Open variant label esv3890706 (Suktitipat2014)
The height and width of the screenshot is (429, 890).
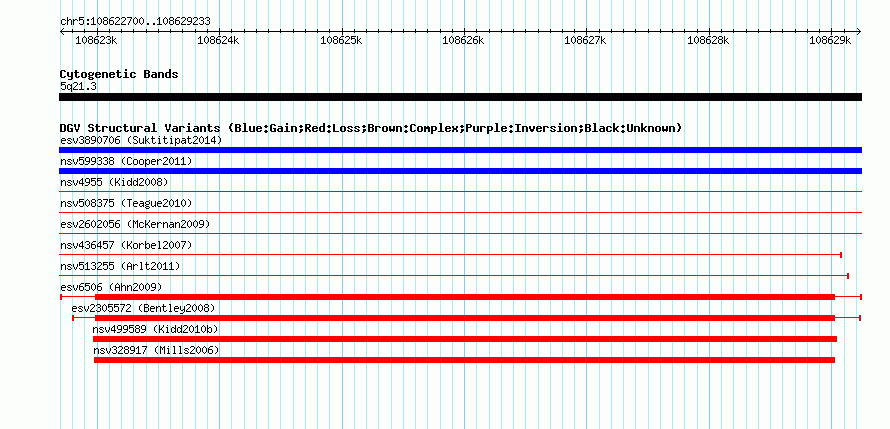(141, 140)
